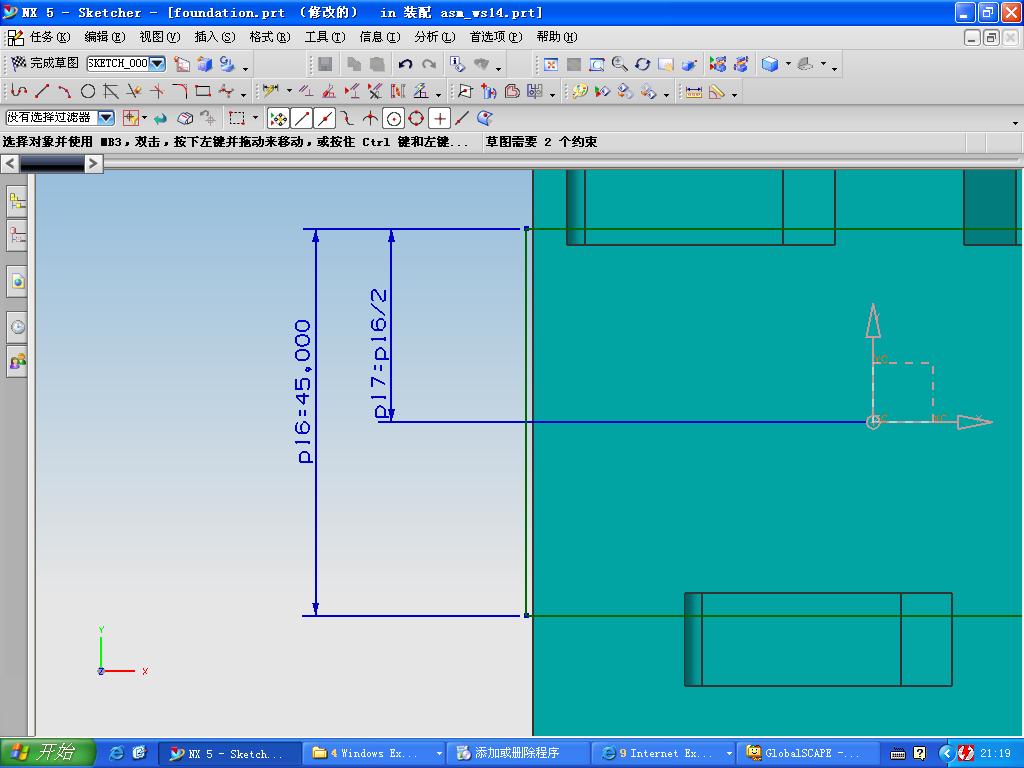Click the Show All Constraints icon
This screenshot has width=1024, height=768.
[x=352, y=91]
